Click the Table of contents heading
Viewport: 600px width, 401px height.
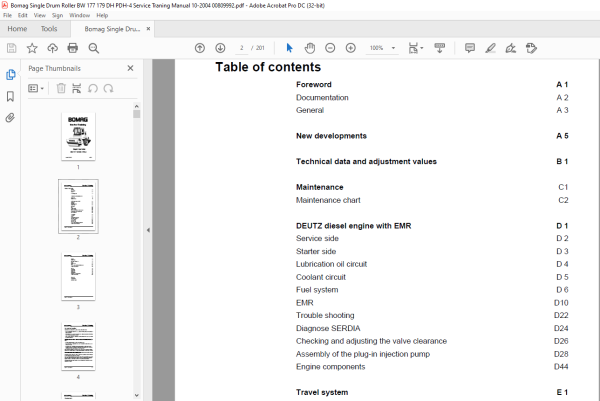268,67
